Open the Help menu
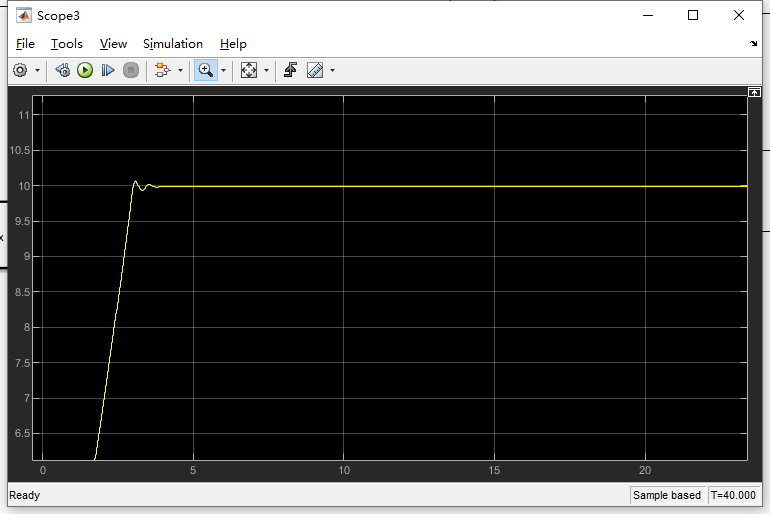The width and height of the screenshot is (770, 514). point(233,44)
